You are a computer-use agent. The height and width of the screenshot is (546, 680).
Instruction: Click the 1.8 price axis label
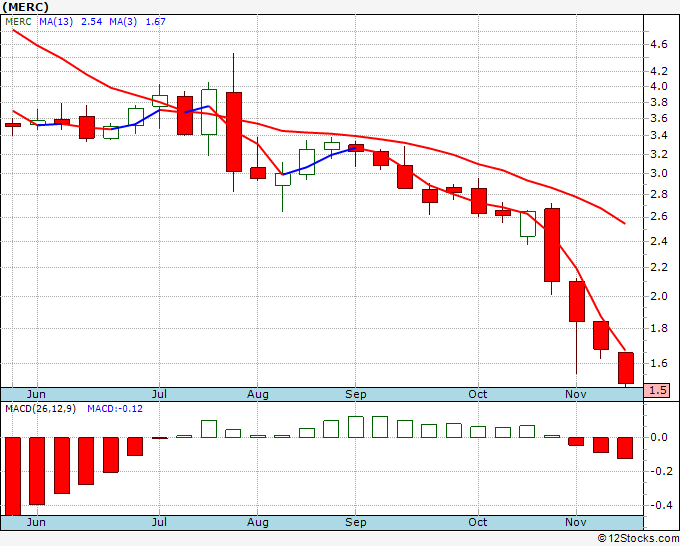(x=658, y=328)
